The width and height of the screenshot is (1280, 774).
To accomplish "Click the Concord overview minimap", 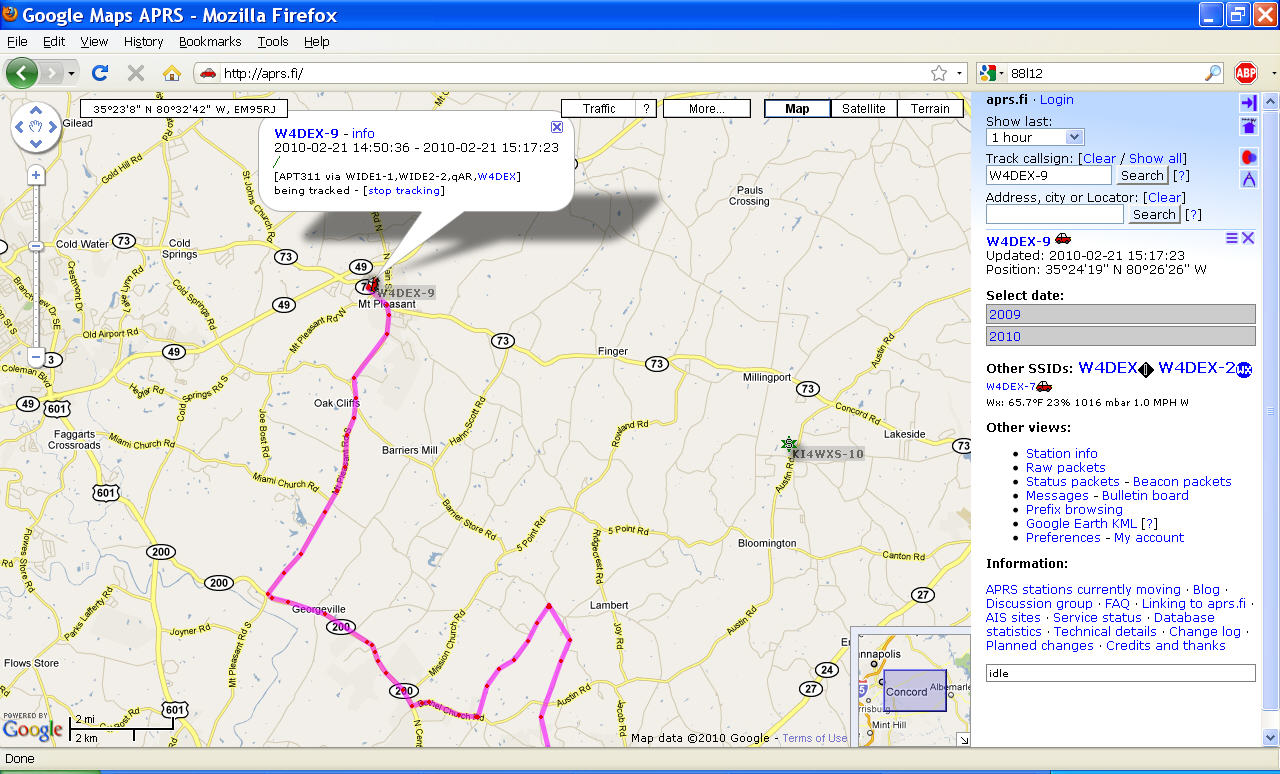I will pos(914,690).
